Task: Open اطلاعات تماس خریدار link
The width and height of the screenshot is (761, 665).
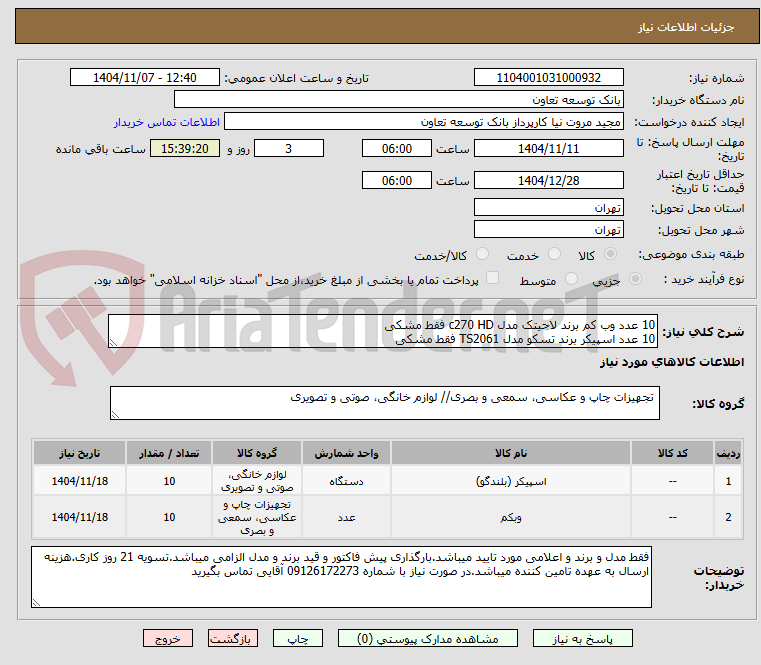Action: click(167, 122)
